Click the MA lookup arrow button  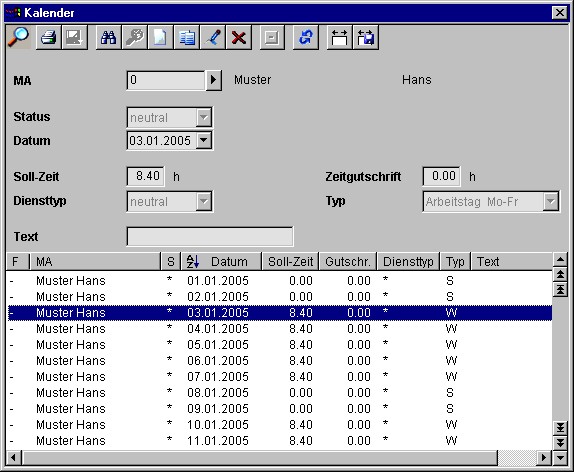tap(213, 80)
